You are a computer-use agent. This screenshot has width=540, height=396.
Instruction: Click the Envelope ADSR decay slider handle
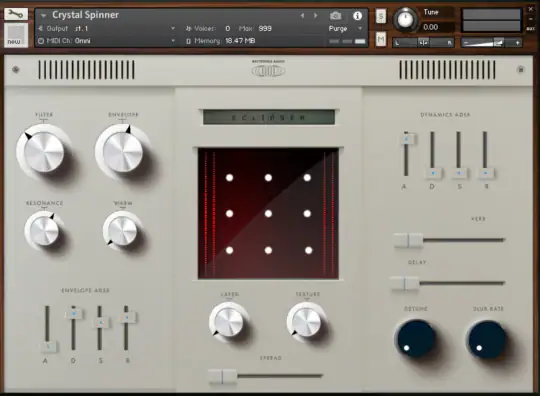click(74, 314)
